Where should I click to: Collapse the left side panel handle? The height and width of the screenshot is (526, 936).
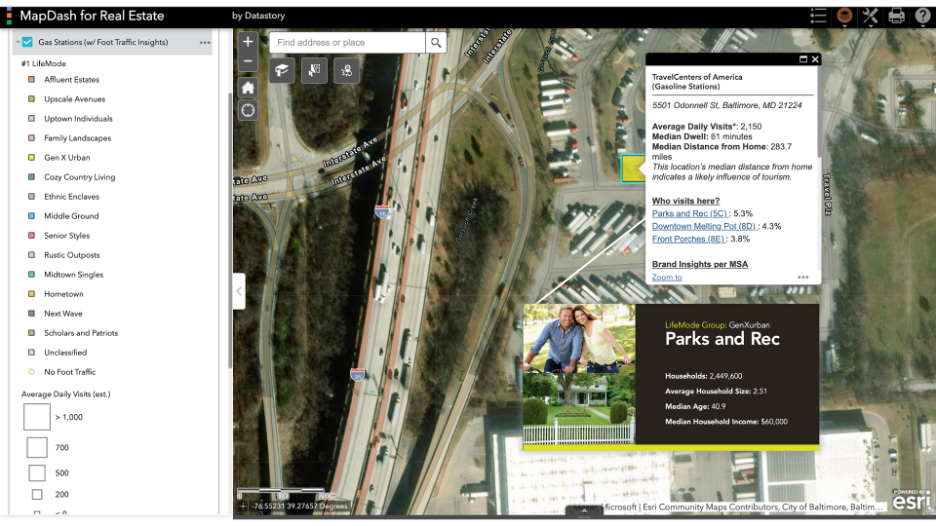(239, 291)
